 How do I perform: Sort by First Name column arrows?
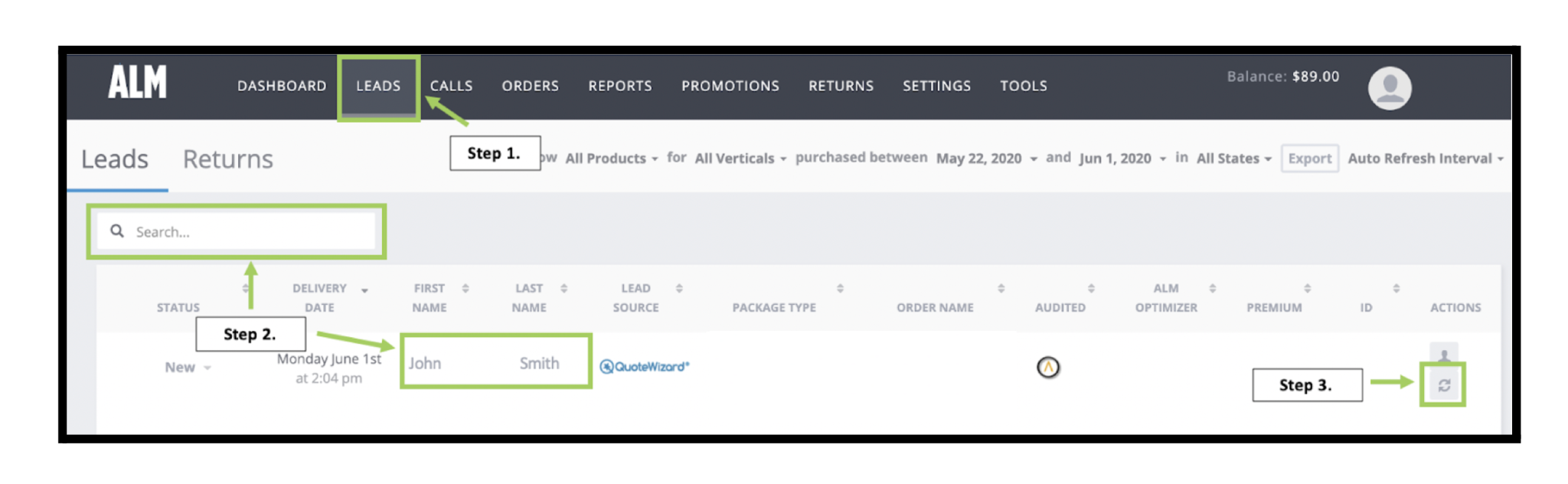coord(465,289)
